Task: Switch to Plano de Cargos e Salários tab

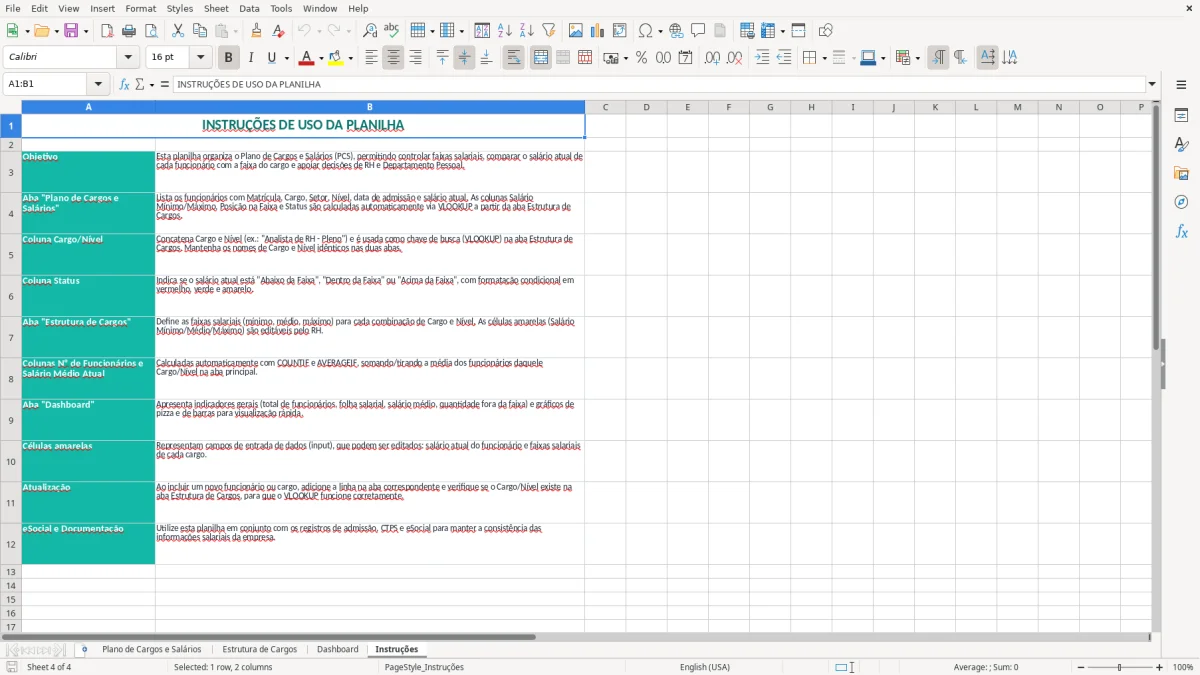Action: click(x=151, y=649)
